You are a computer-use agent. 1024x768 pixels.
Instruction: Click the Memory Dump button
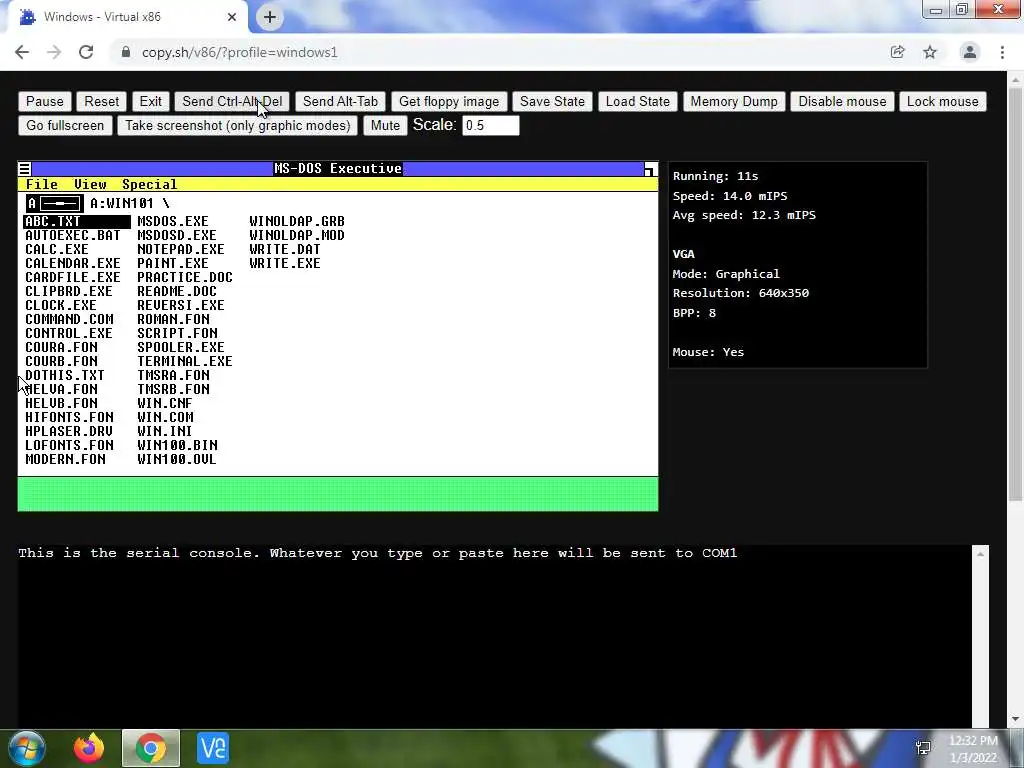pyautogui.click(x=734, y=101)
